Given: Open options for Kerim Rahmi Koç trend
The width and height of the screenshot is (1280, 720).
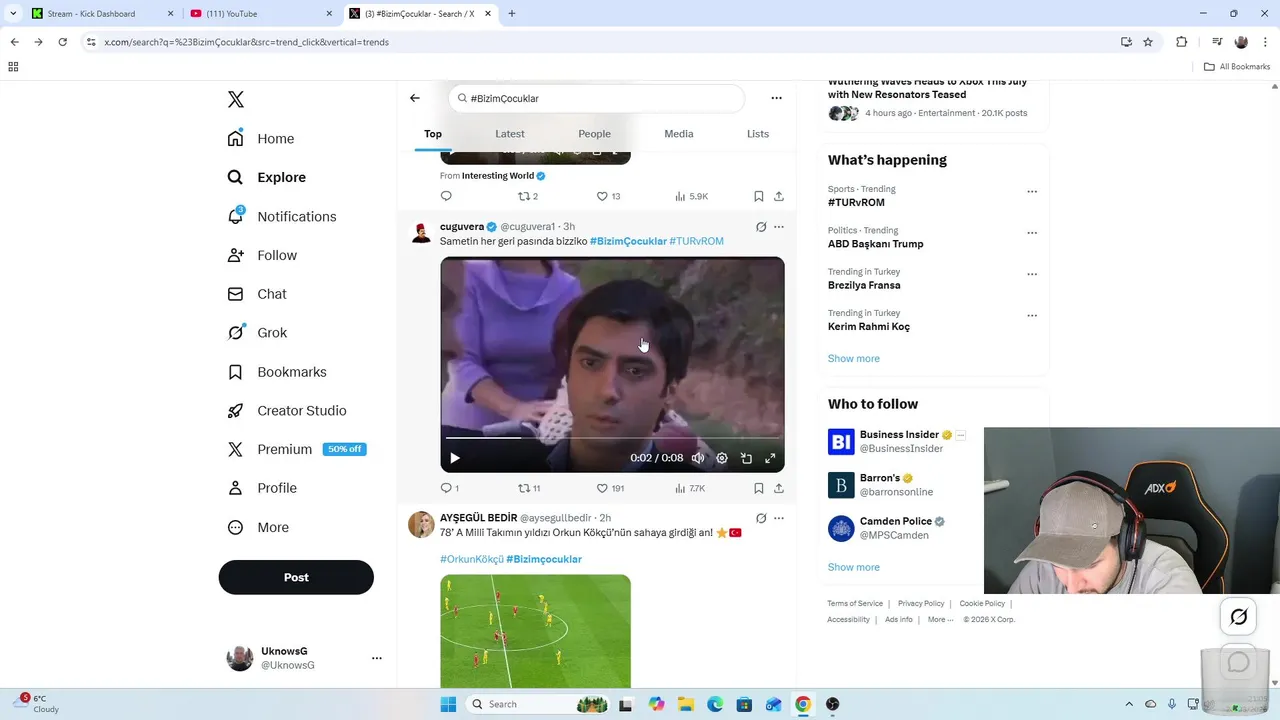Looking at the screenshot, I should [1032, 315].
